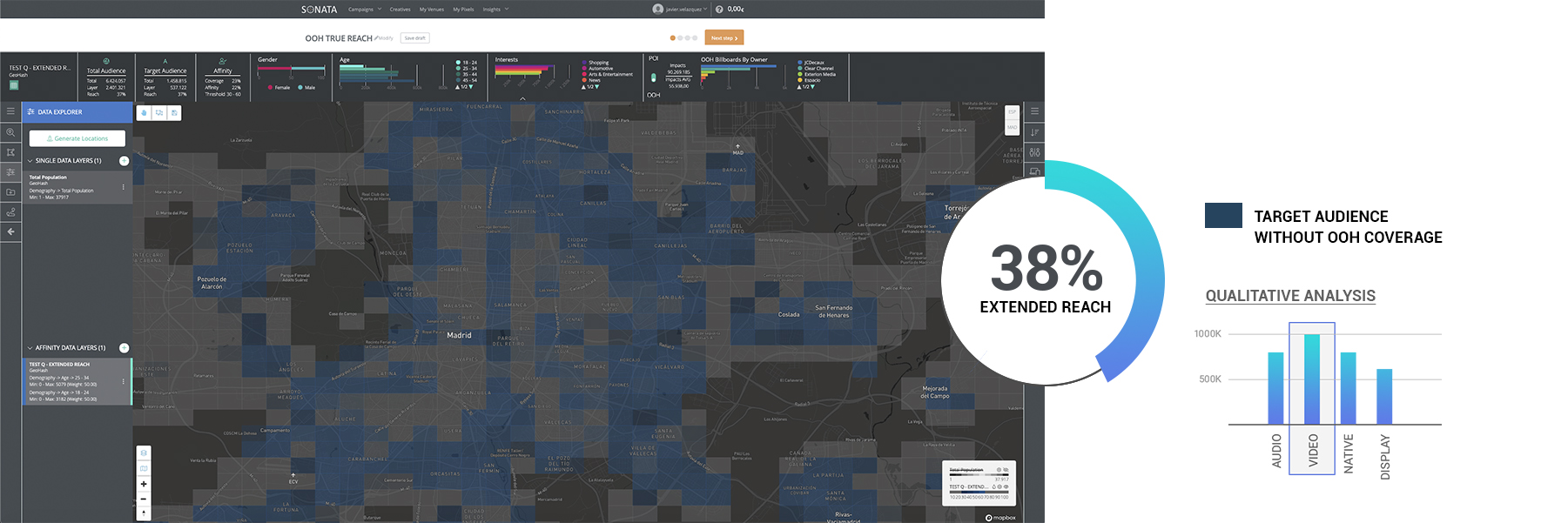
Task: Open the right sidebar hamburger menu
Action: (x=1034, y=111)
